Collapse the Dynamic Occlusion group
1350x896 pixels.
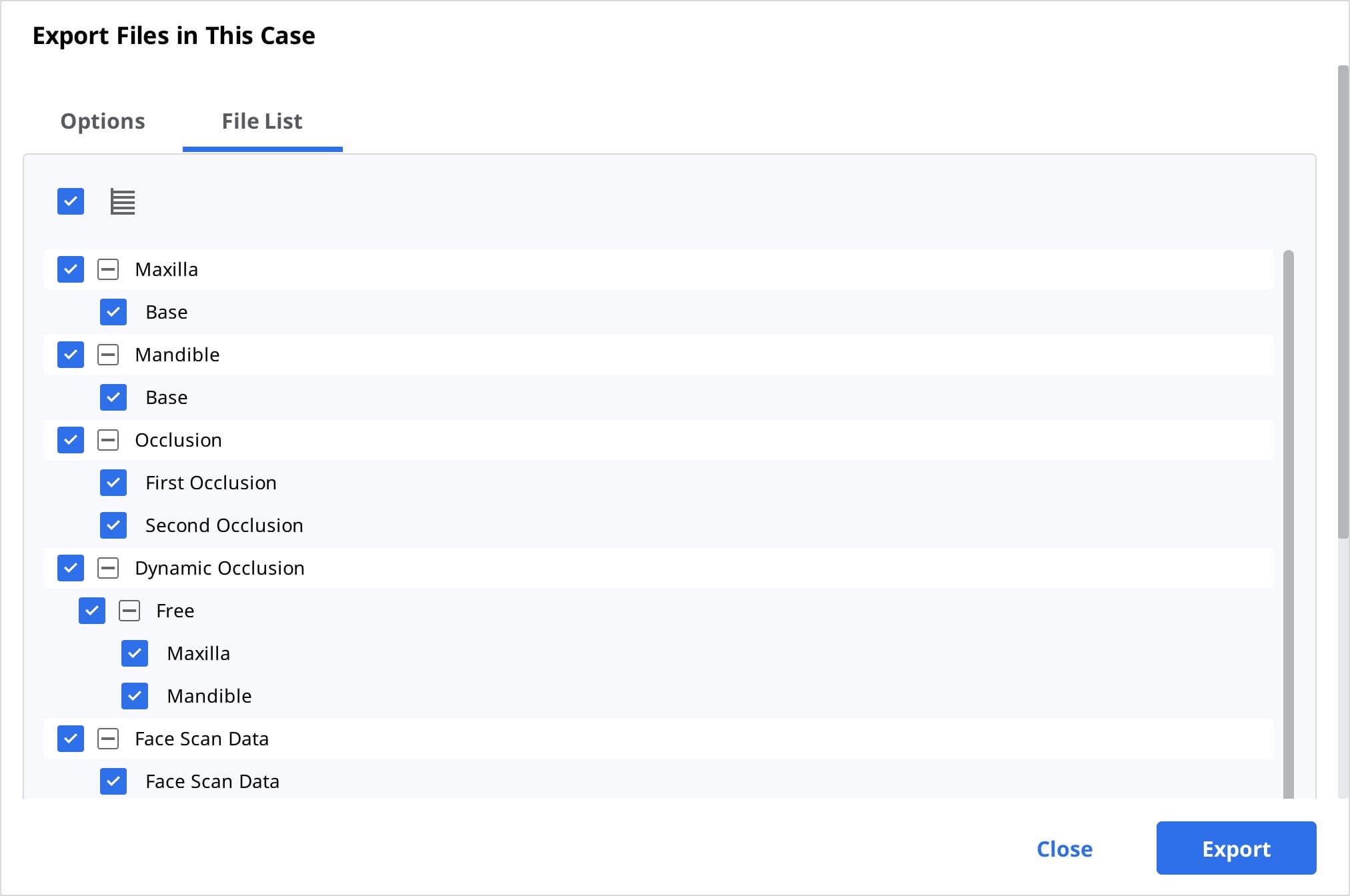[x=108, y=568]
